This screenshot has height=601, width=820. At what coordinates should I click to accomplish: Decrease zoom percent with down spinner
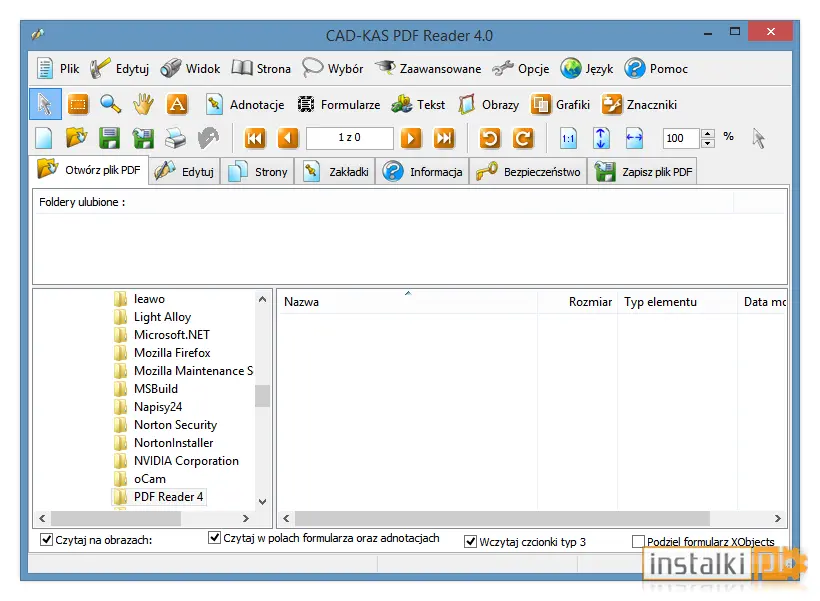click(x=707, y=143)
